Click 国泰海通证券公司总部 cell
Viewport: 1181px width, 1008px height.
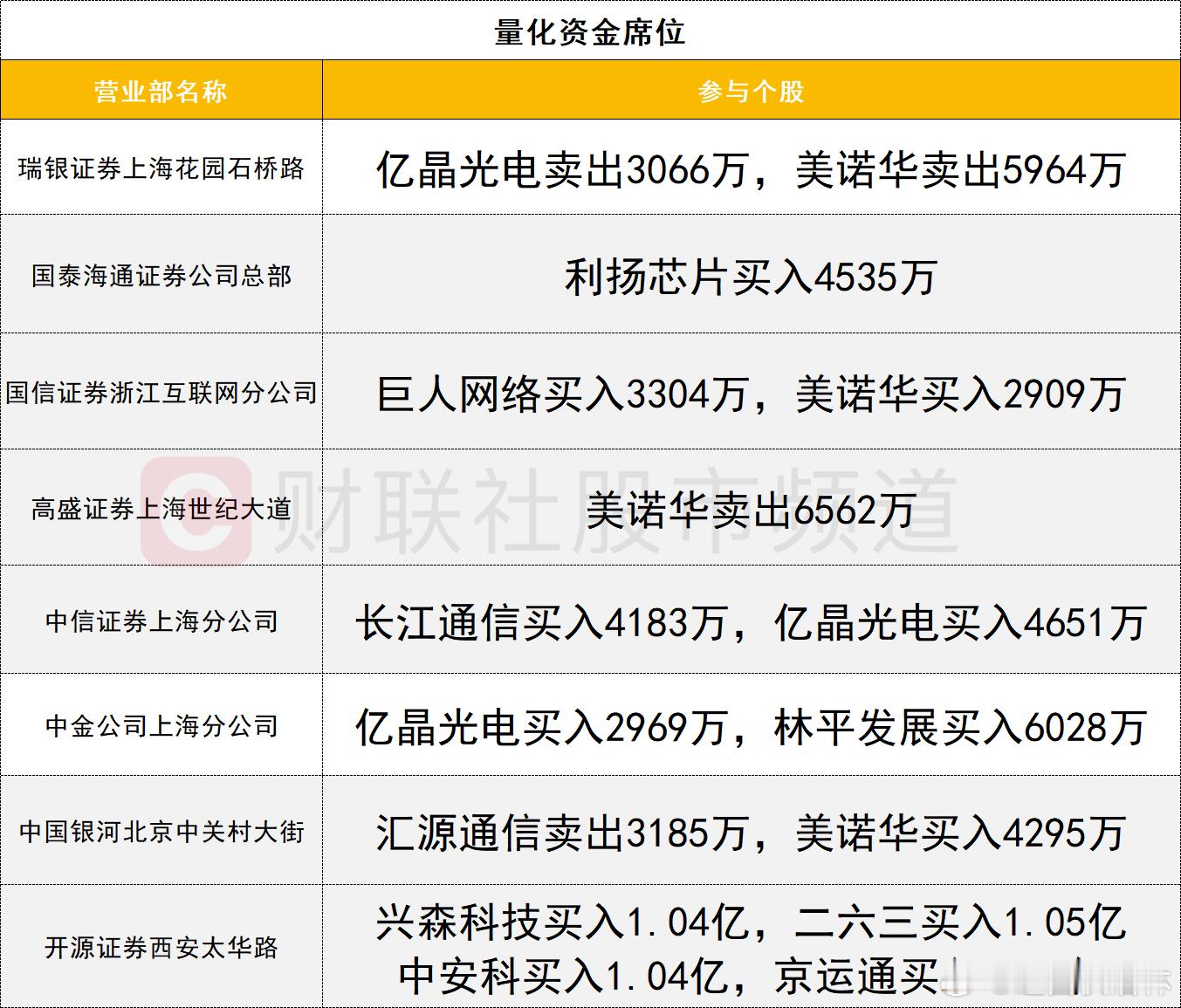point(164,278)
